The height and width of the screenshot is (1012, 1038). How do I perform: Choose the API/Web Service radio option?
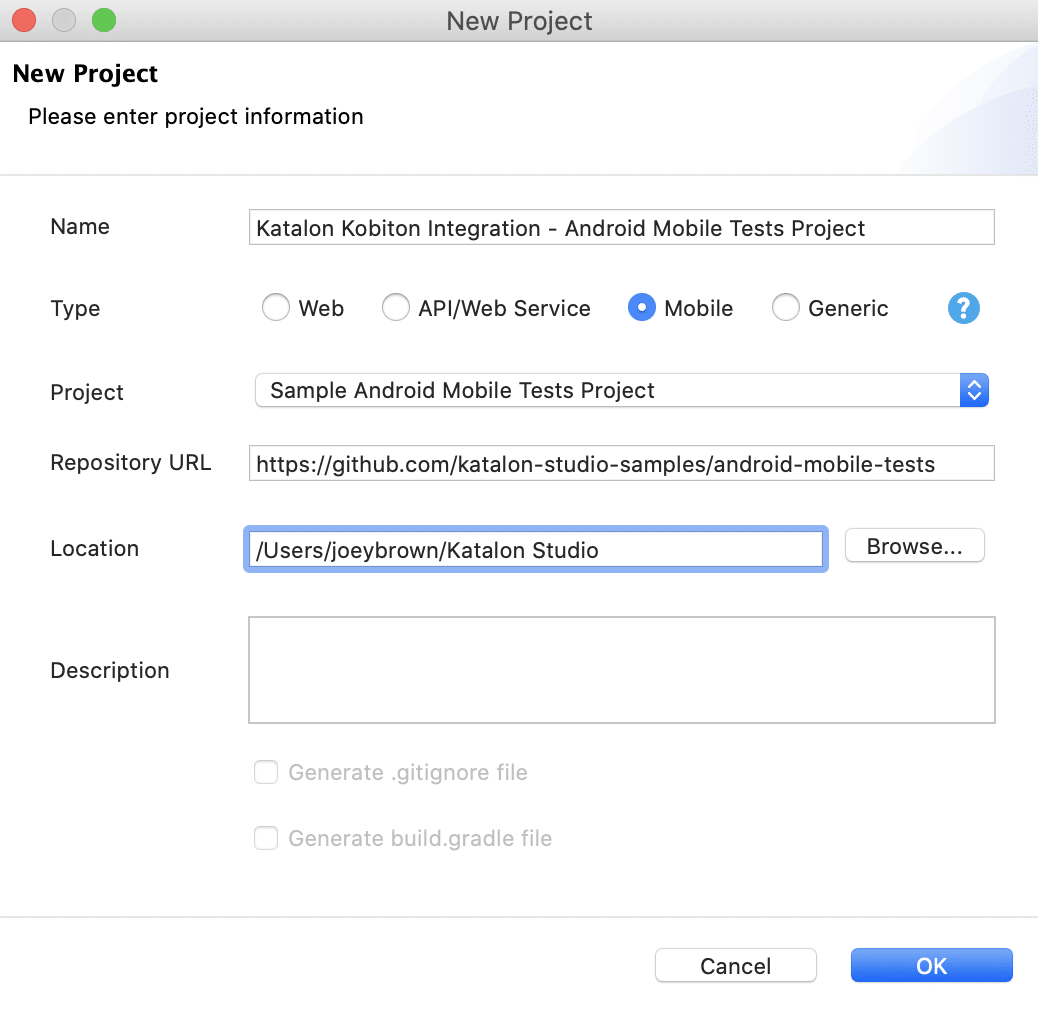396,308
